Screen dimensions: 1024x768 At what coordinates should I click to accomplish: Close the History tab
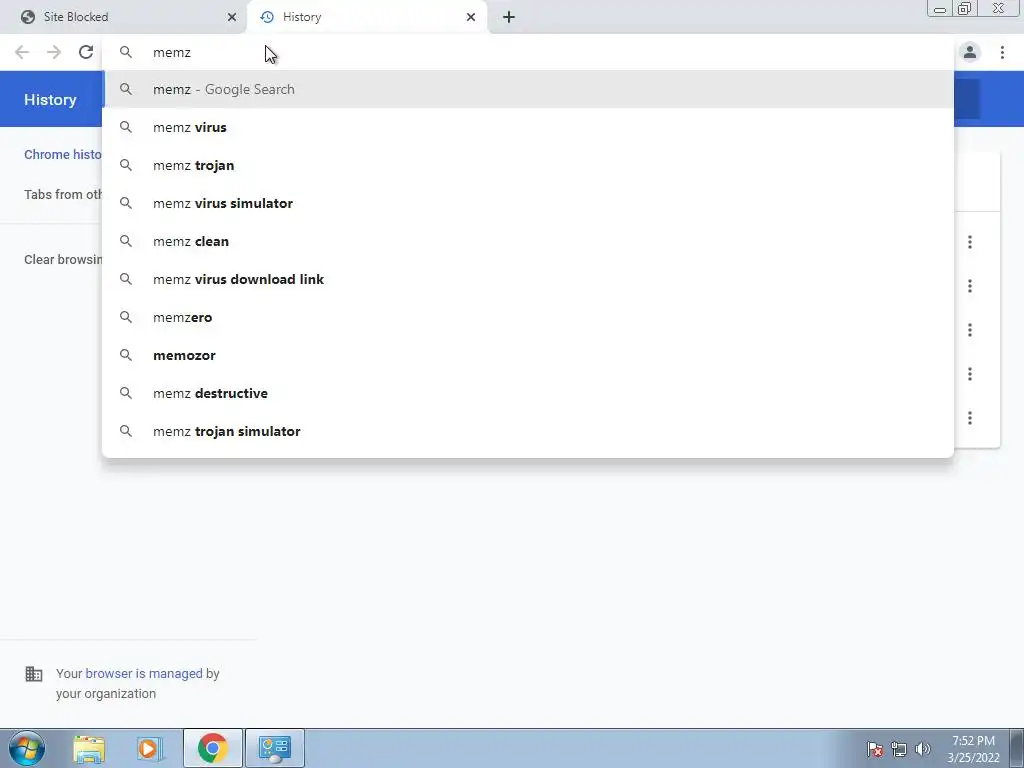point(471,17)
